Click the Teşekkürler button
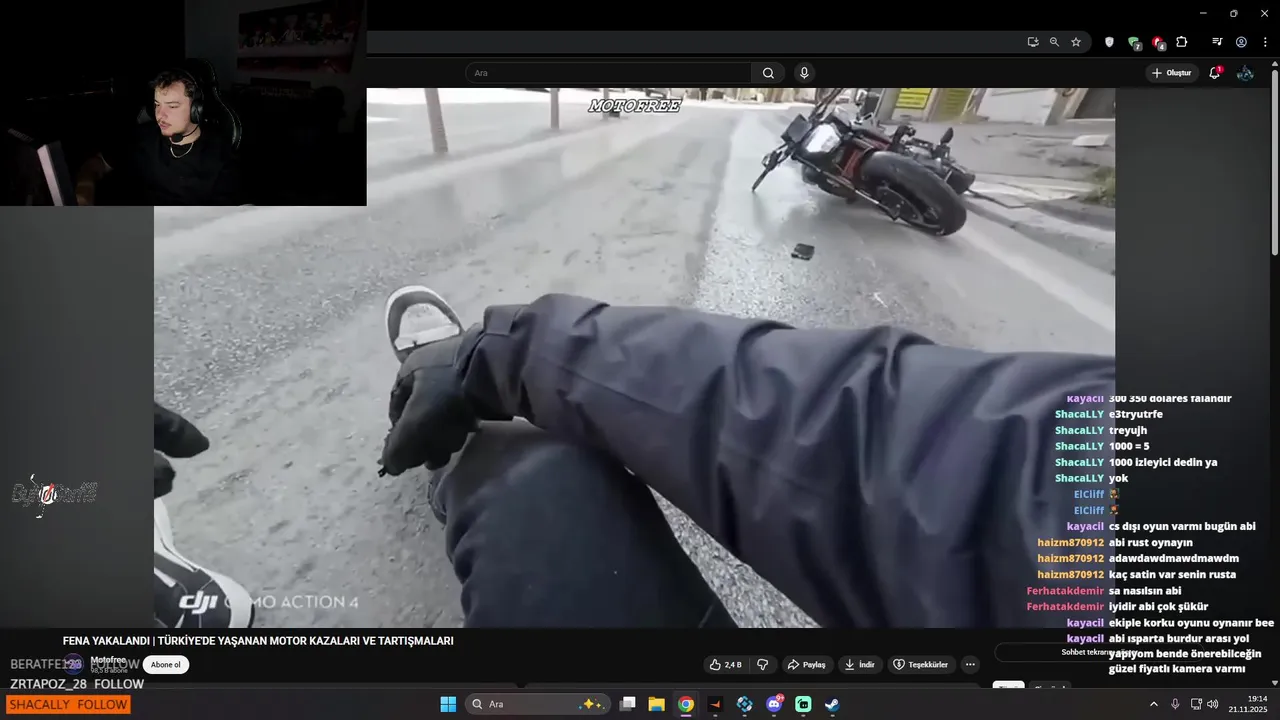 [x=920, y=664]
